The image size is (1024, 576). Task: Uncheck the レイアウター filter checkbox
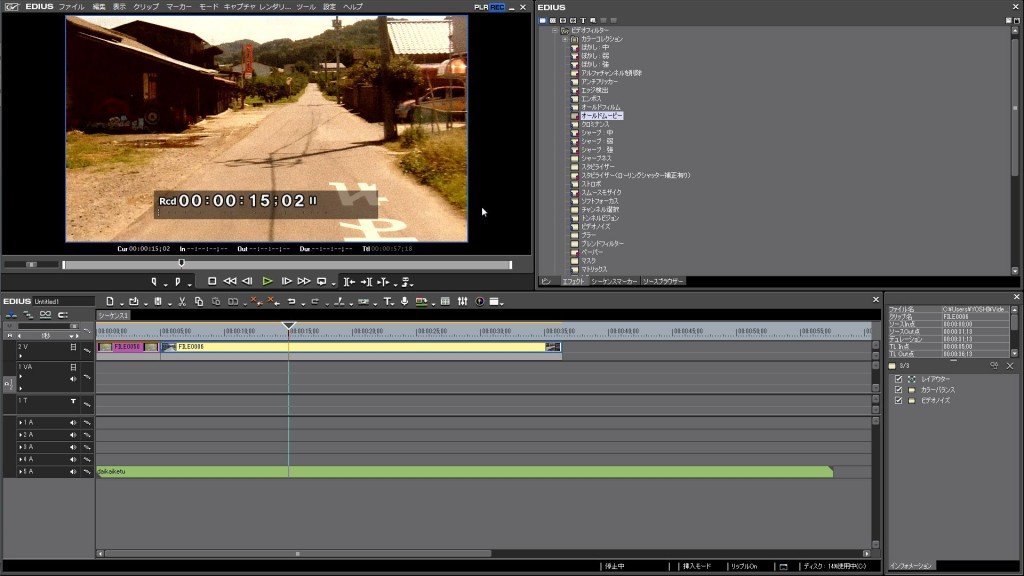pyautogui.click(x=899, y=379)
